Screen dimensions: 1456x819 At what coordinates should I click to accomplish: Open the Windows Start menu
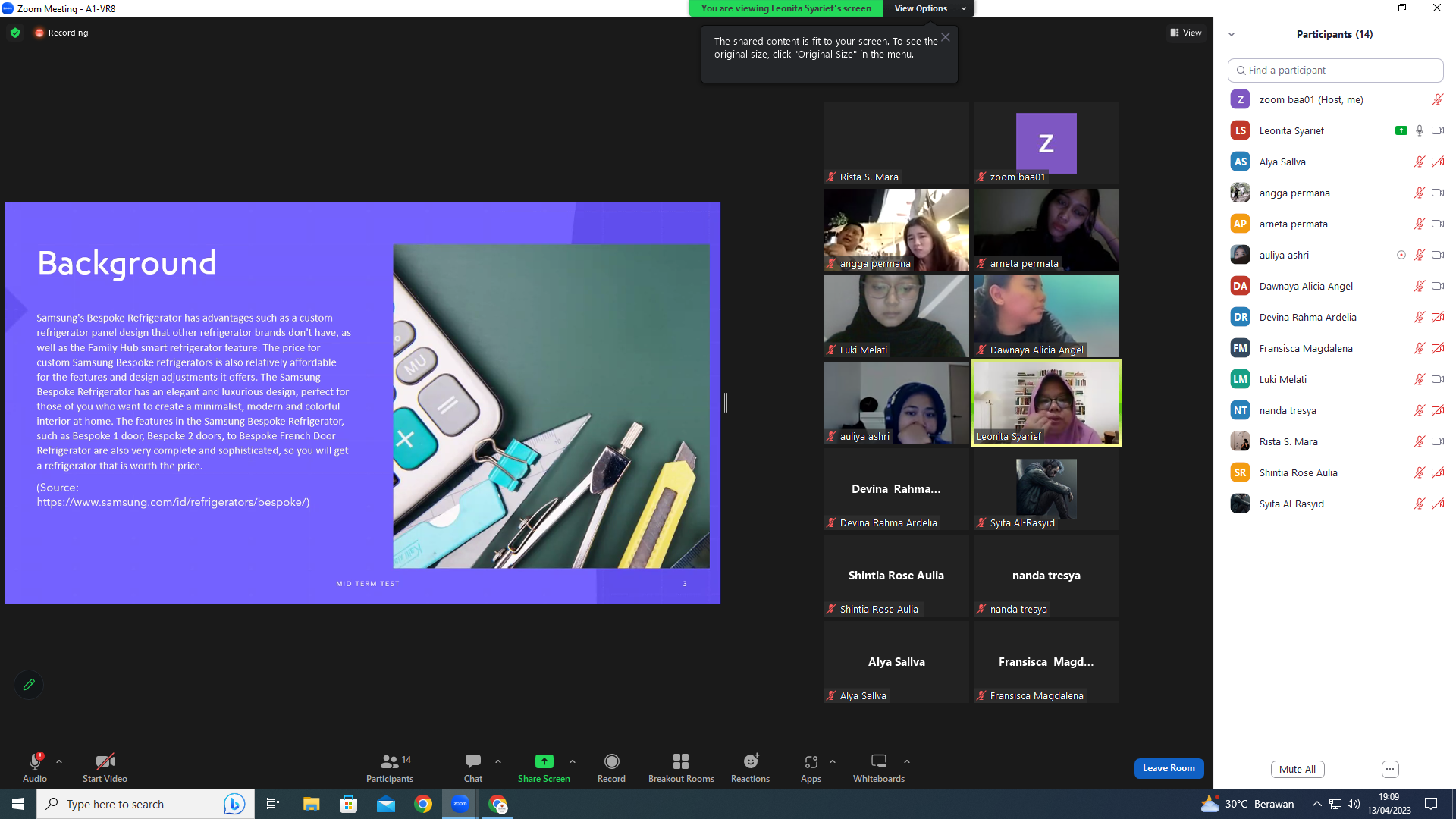pyautogui.click(x=18, y=804)
